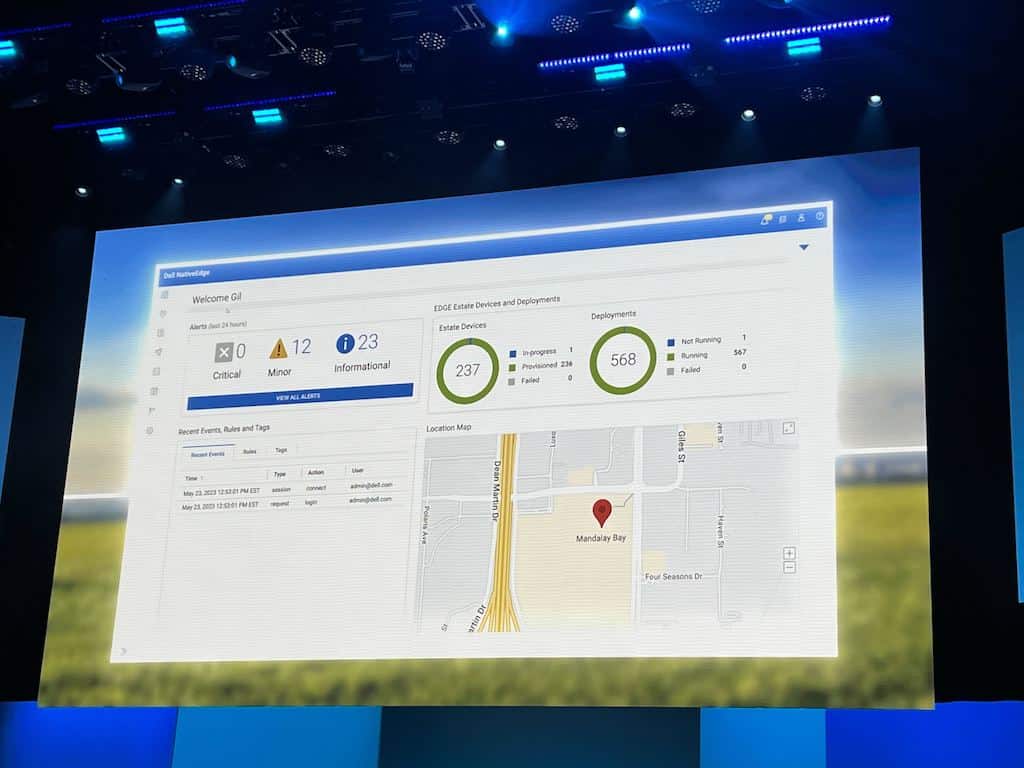Viewport: 1024px width, 768px height.
Task: Click the "Informational" alert label
Action: pos(362,366)
